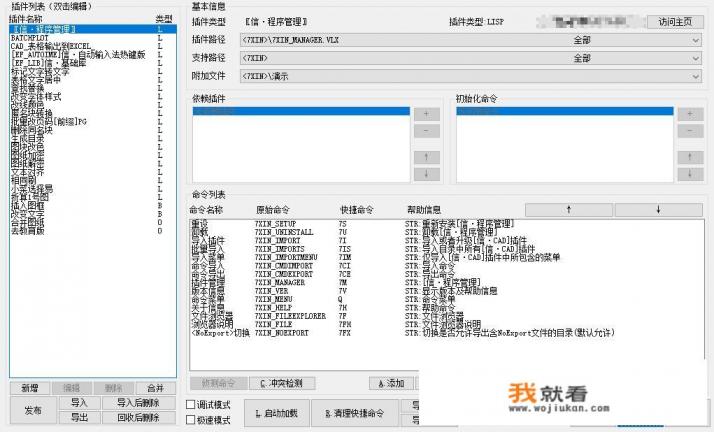Image resolution: width=714 pixels, height=432 pixels.
Task: Select the 7XIN_IMPORTMENU command row
Action: click(446, 257)
